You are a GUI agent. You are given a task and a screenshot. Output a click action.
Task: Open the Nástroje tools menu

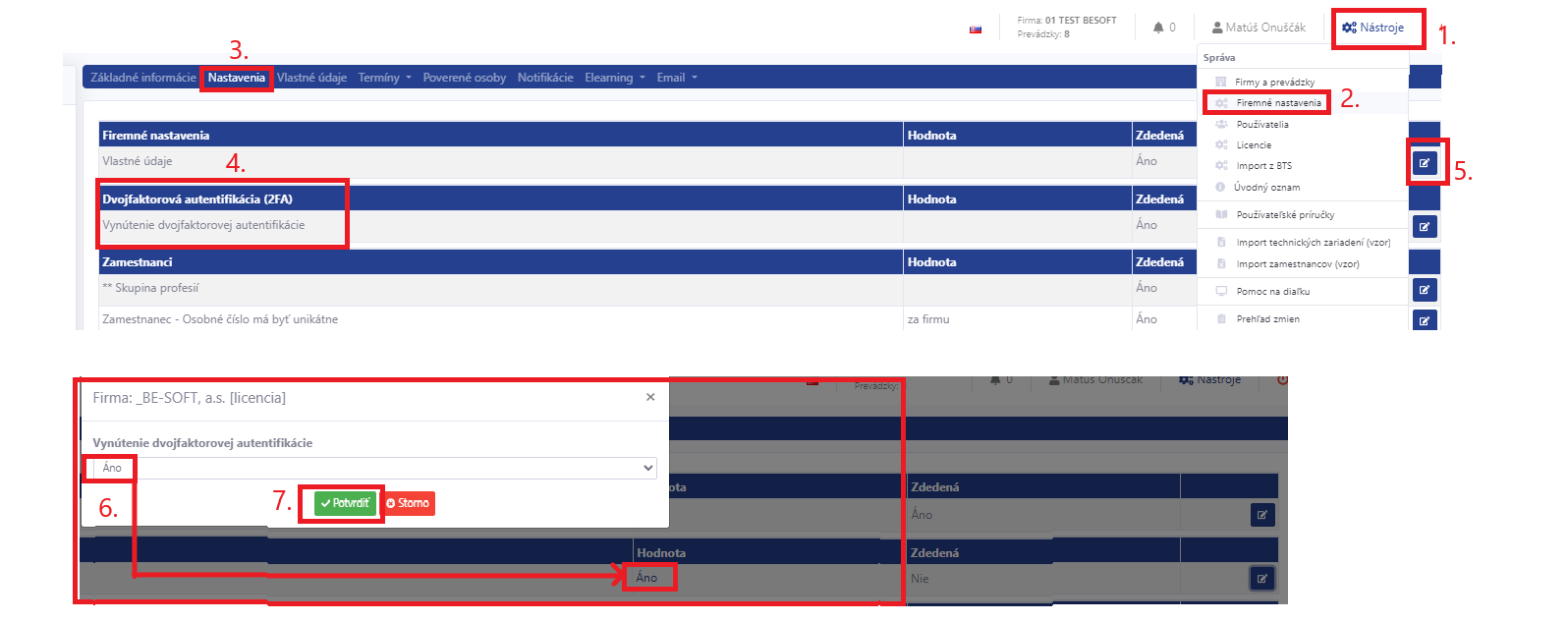pyautogui.click(x=1373, y=28)
